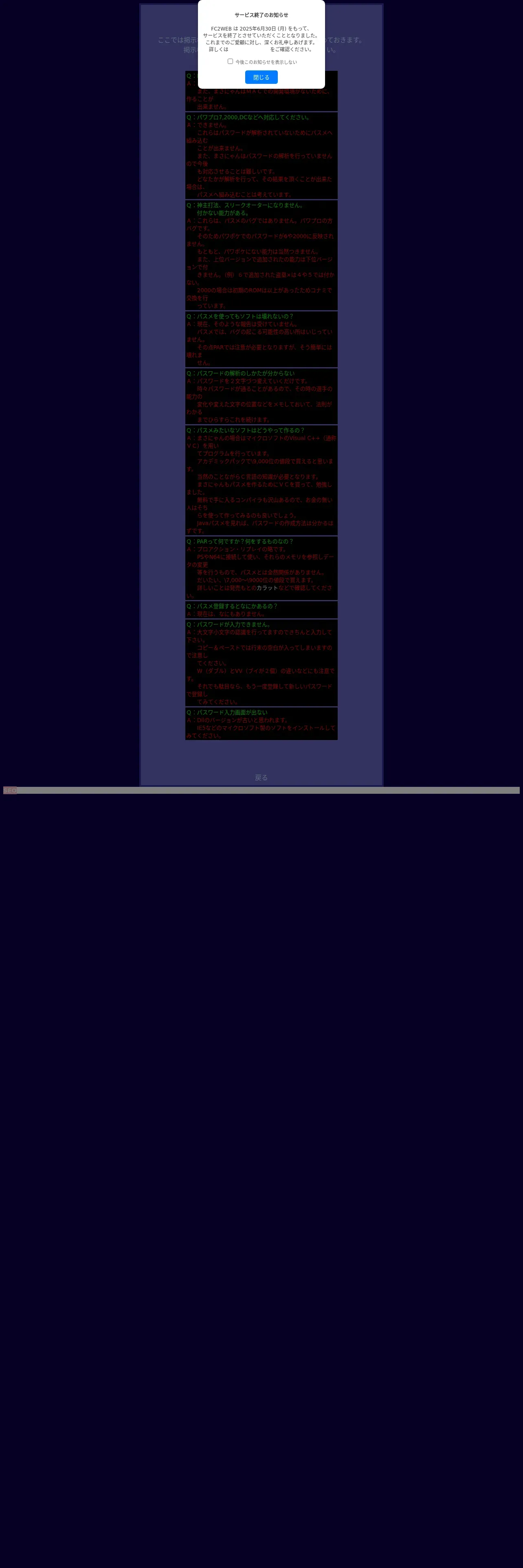The width and height of the screenshot is (523, 1568).
Task: Check '今後このお知らせを表示しない' checkbox
Action: (230, 61)
